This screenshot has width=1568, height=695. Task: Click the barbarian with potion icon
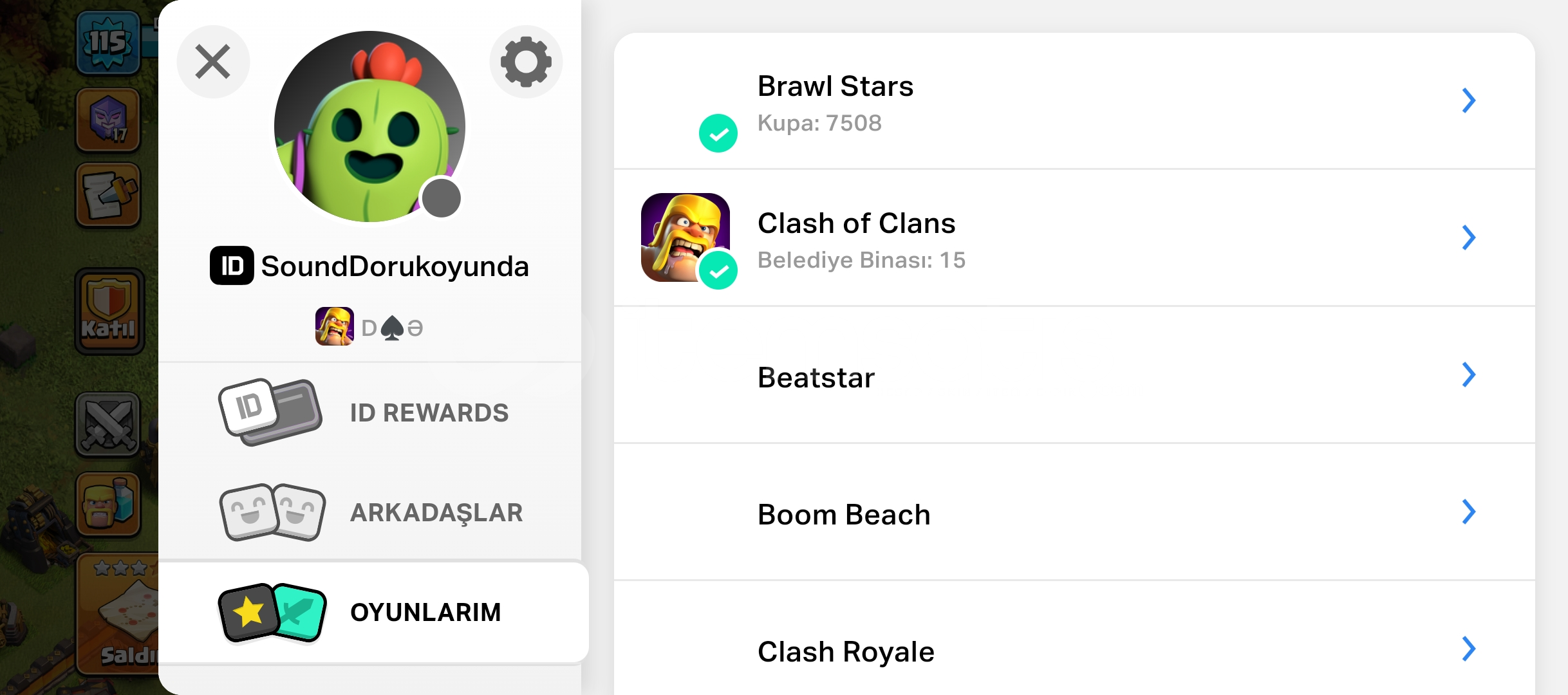tap(108, 505)
